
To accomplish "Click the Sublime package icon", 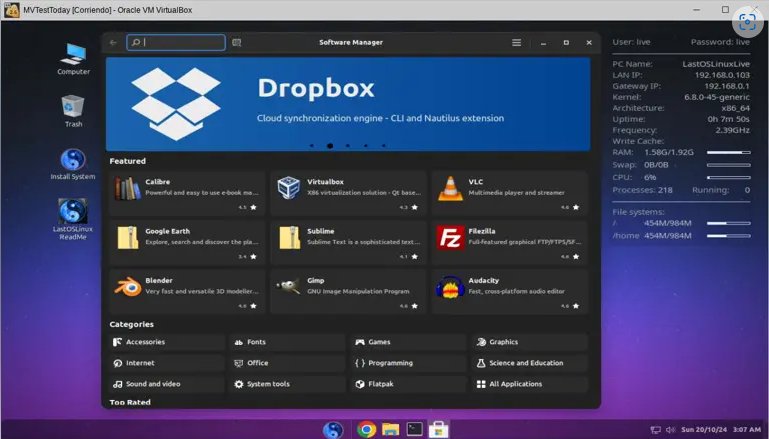I will click(x=289, y=237).
